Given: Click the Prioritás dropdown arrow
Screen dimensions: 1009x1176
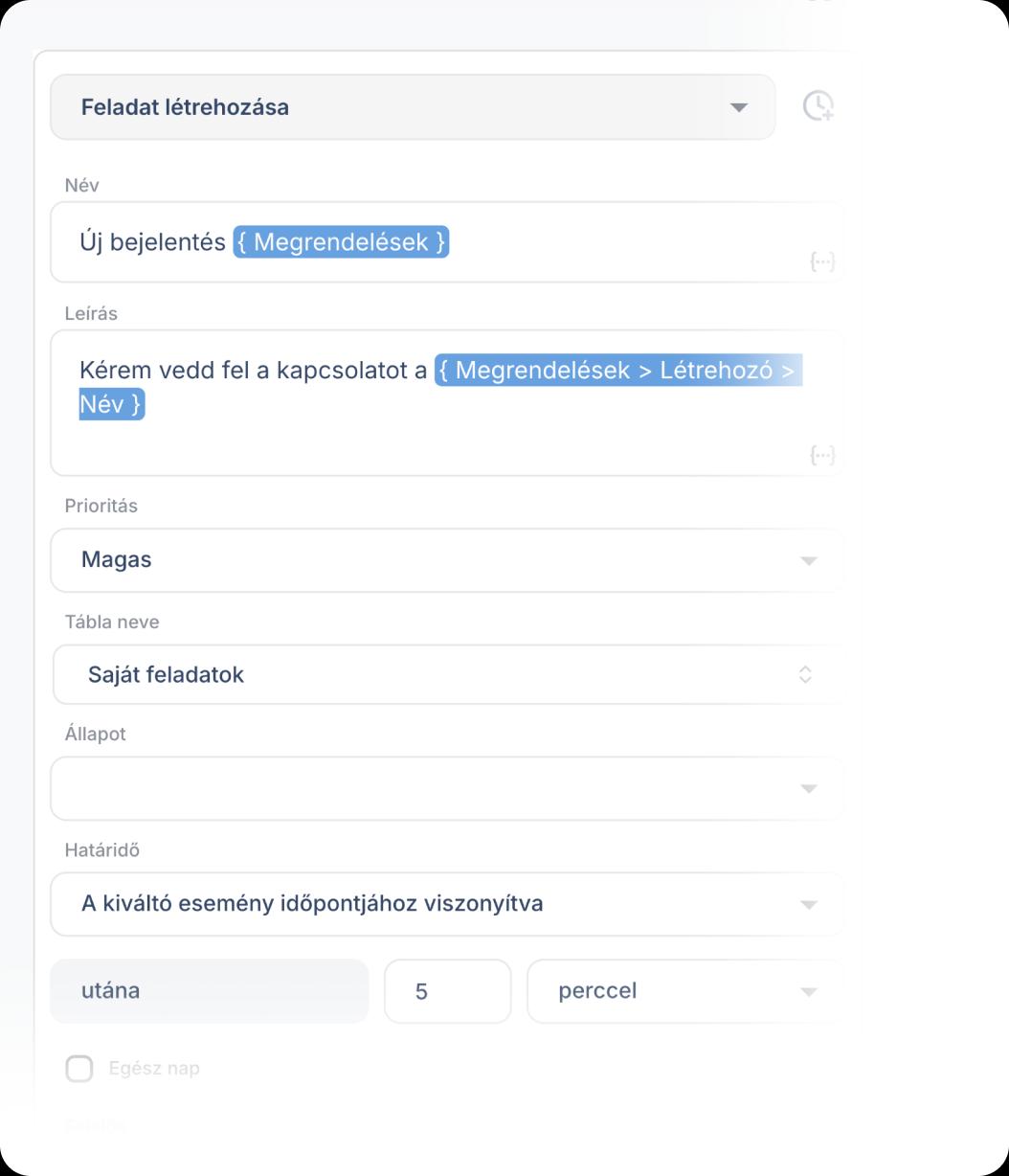Looking at the screenshot, I should click(809, 561).
